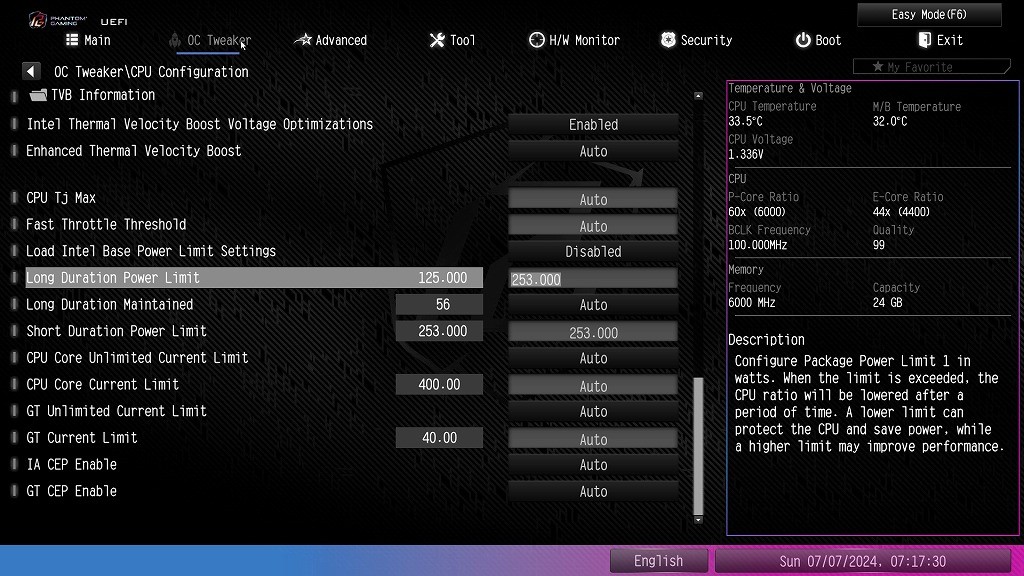Edit the CPU Core Current Limit field

click(x=593, y=386)
